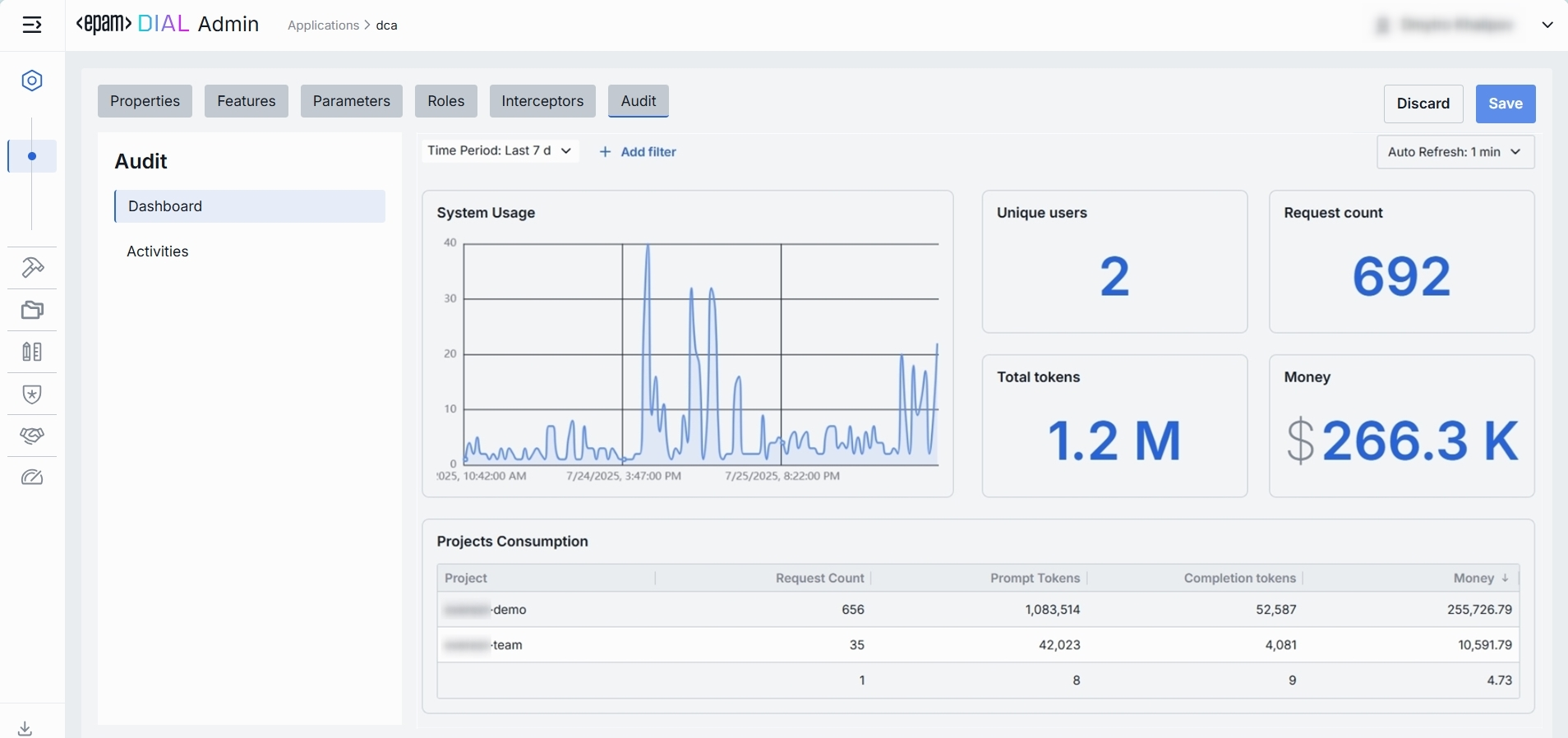1568x738 pixels.
Task: Select the Audit tab
Action: pos(639,101)
